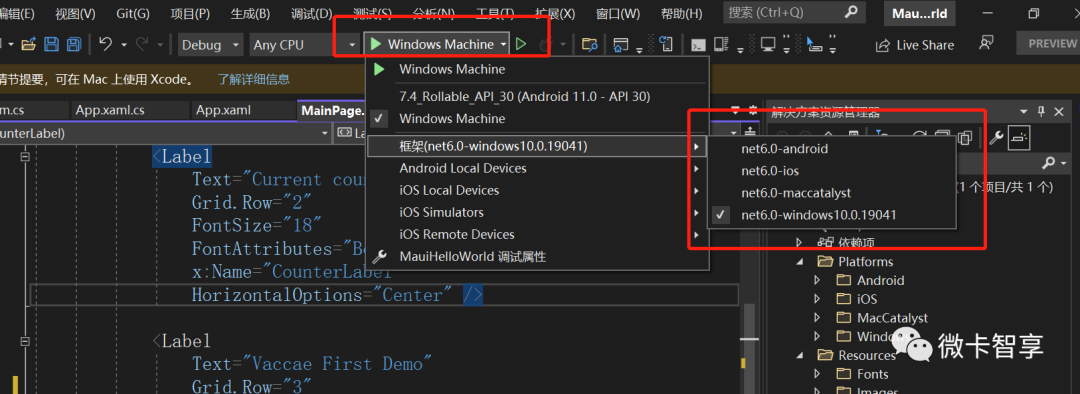1080x394 pixels.
Task: Open the 视图(V) menu
Action: (75, 13)
